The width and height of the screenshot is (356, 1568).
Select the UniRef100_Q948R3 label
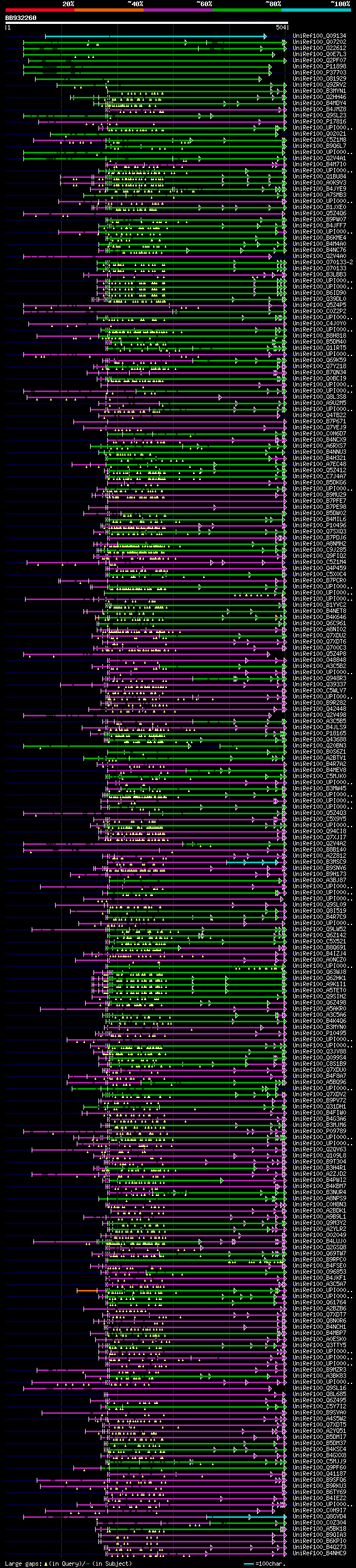[x=319, y=678]
